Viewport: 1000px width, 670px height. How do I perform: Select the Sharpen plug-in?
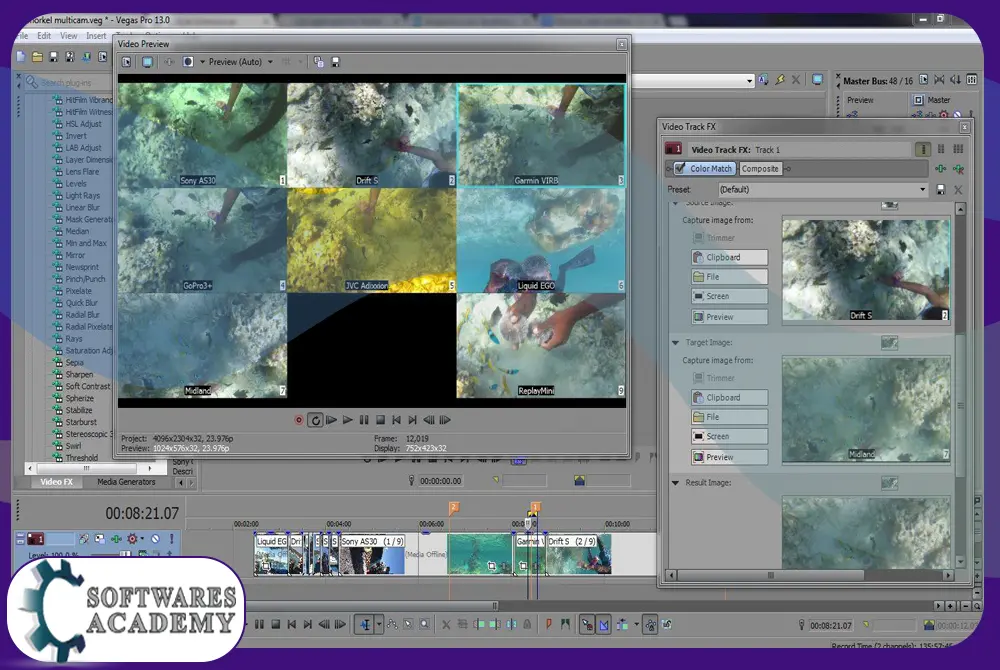tap(79, 375)
